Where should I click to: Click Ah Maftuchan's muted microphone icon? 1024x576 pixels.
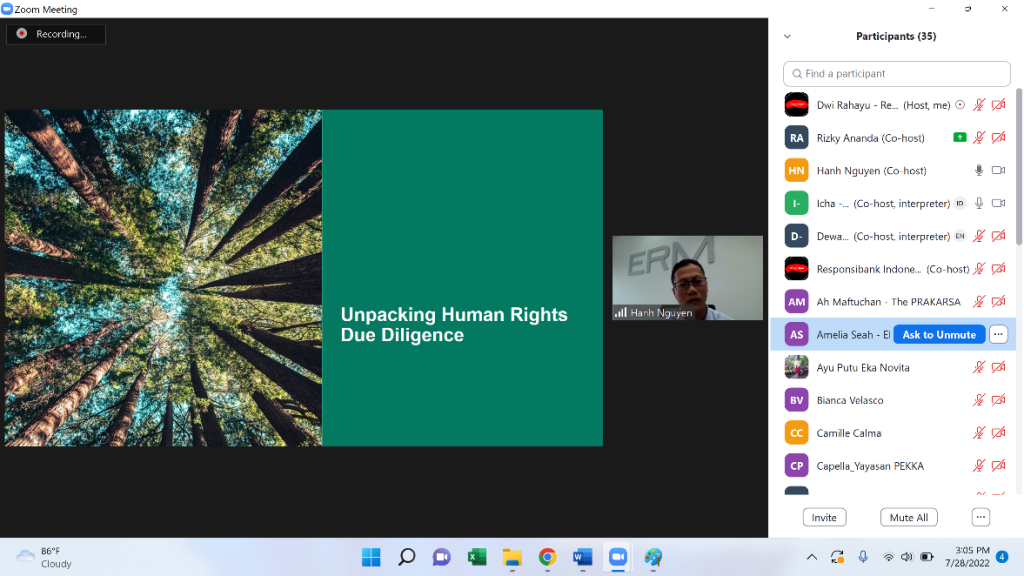point(978,302)
